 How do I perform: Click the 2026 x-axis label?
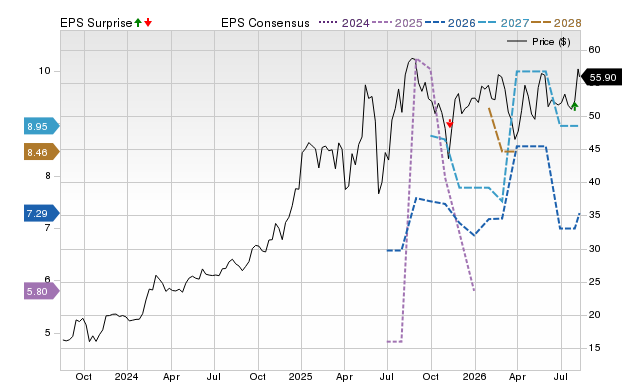(x=474, y=376)
